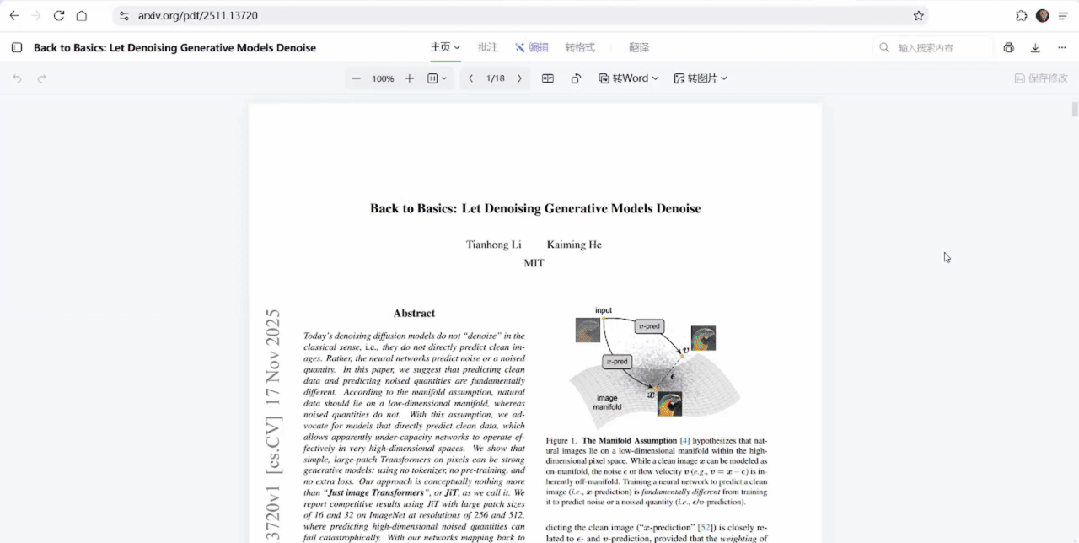Click the rotate page icon
1079x543 pixels.
click(576, 78)
